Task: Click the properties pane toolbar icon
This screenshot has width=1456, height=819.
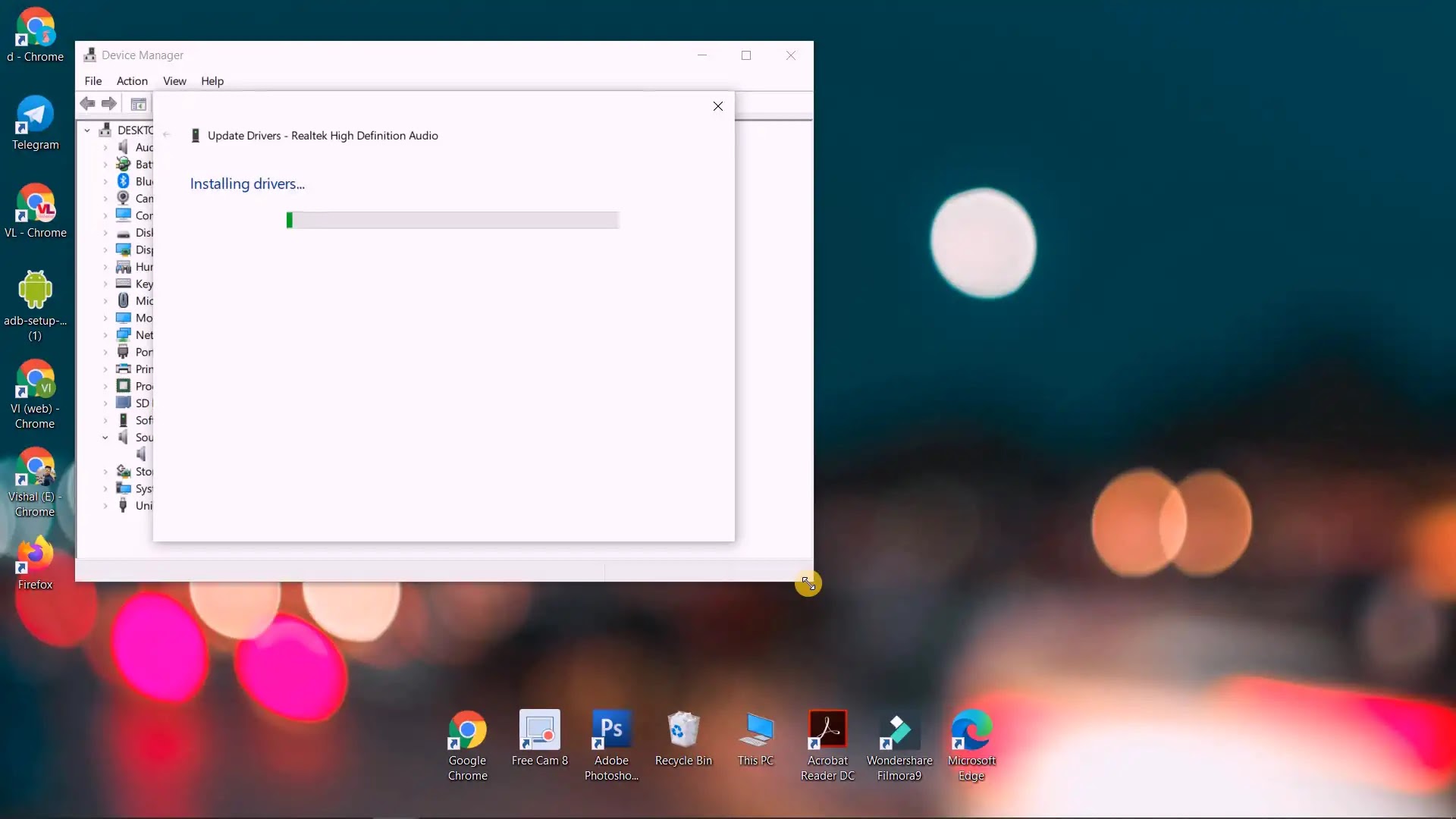Action: pyautogui.click(x=138, y=104)
